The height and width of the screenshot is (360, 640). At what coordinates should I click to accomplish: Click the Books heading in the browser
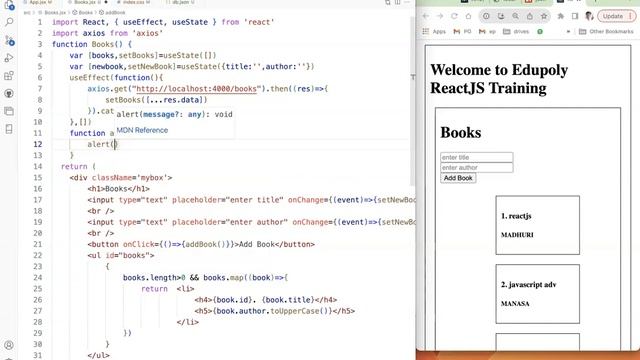[460, 133]
